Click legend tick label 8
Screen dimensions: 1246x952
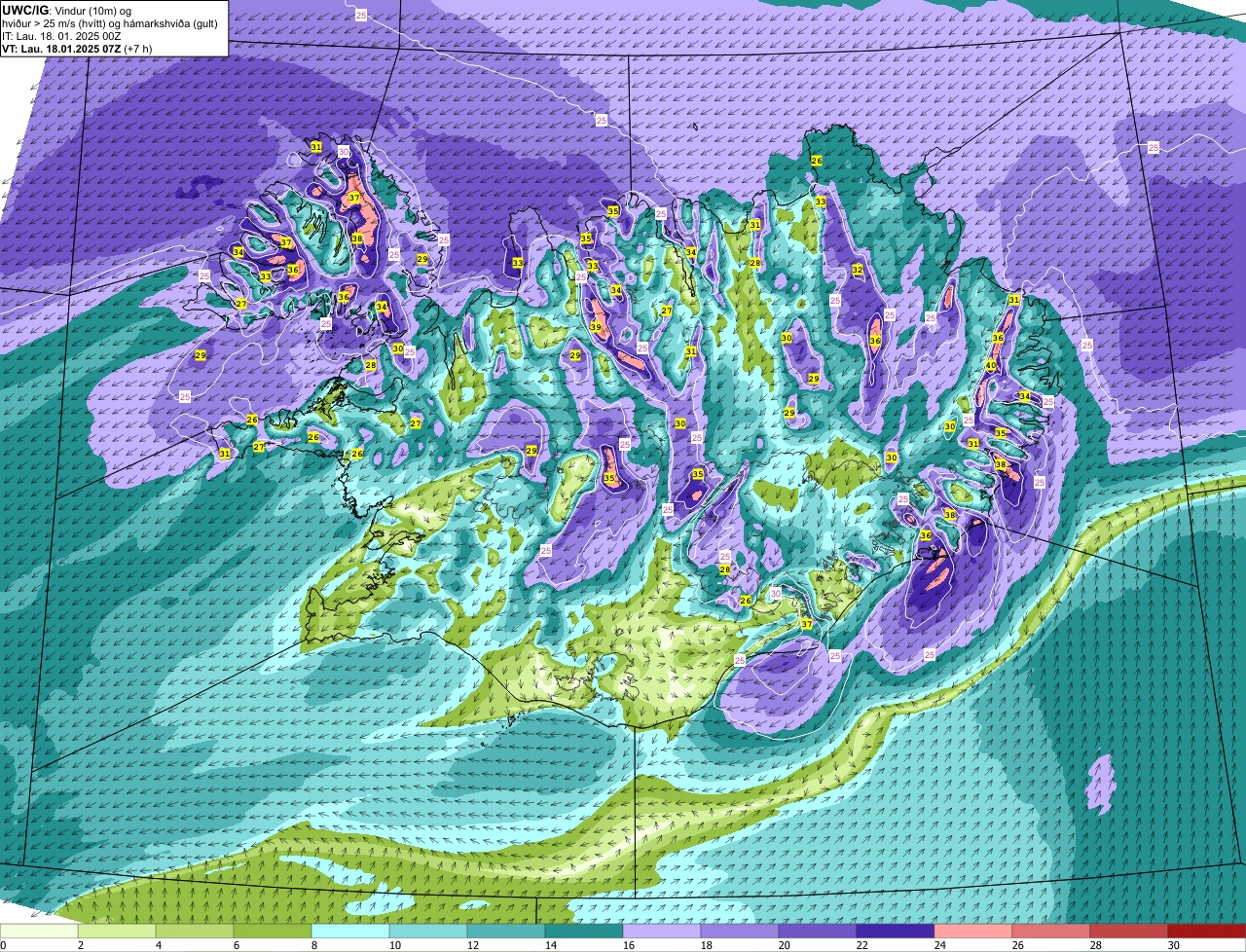coord(314,945)
